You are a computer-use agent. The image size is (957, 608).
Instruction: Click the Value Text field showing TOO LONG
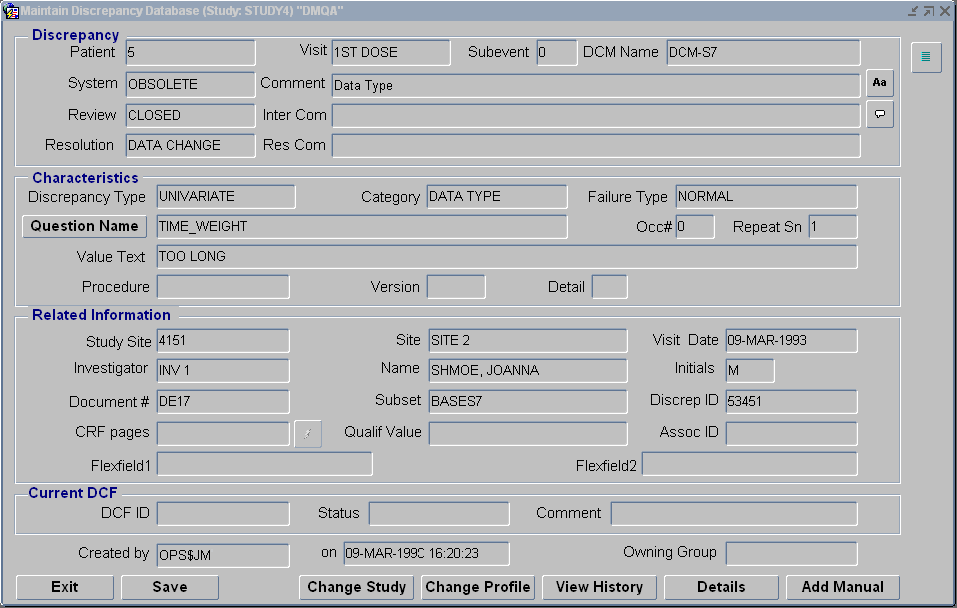(500, 256)
